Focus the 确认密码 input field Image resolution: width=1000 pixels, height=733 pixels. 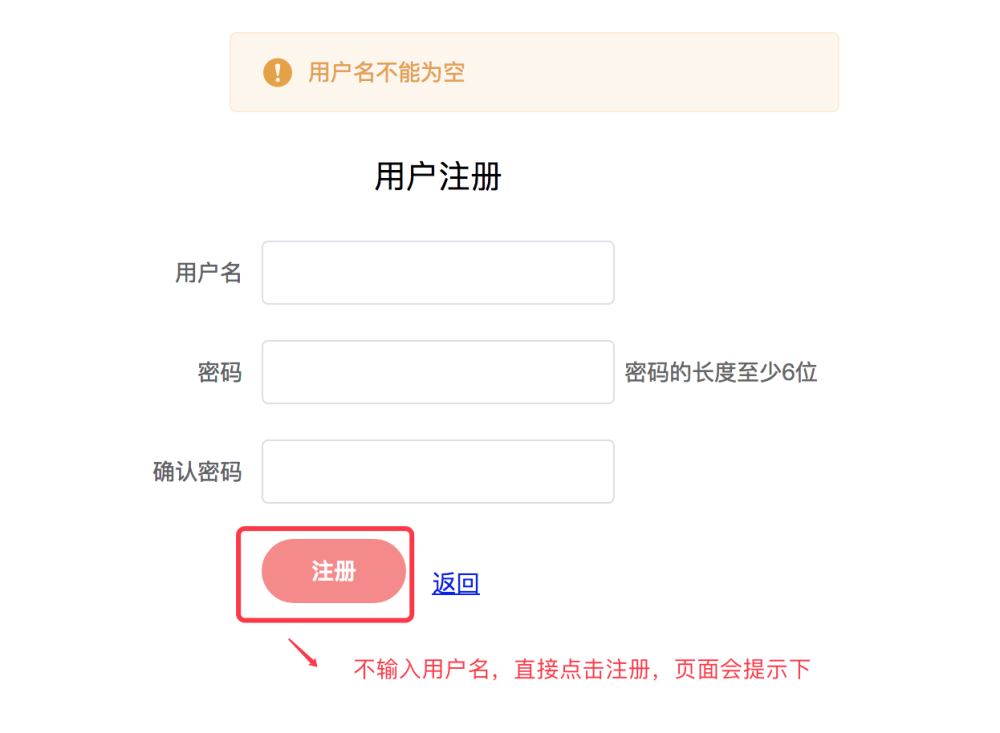pyautogui.click(x=438, y=471)
